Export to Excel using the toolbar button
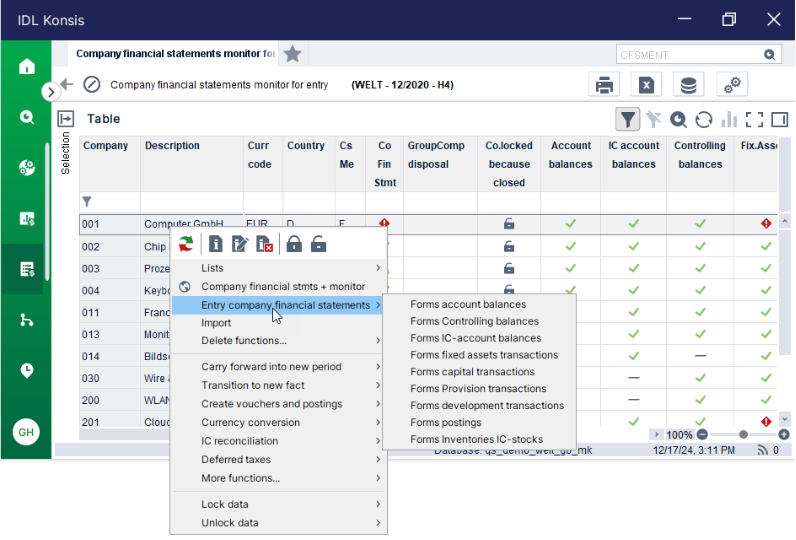The height and width of the screenshot is (540, 796). [x=646, y=85]
